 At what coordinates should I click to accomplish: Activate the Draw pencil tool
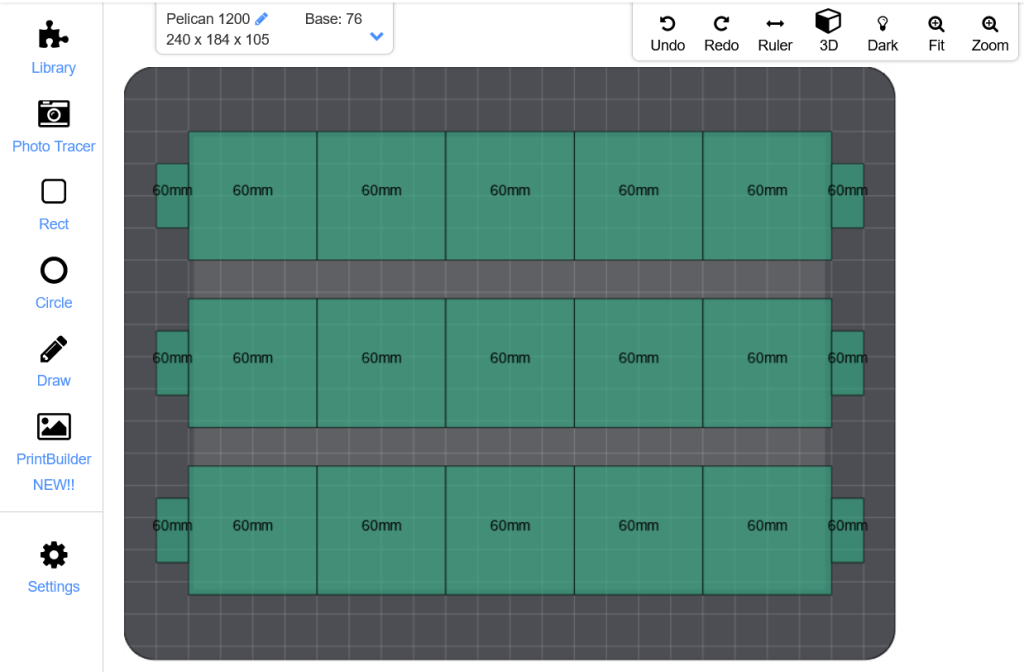pos(53,349)
